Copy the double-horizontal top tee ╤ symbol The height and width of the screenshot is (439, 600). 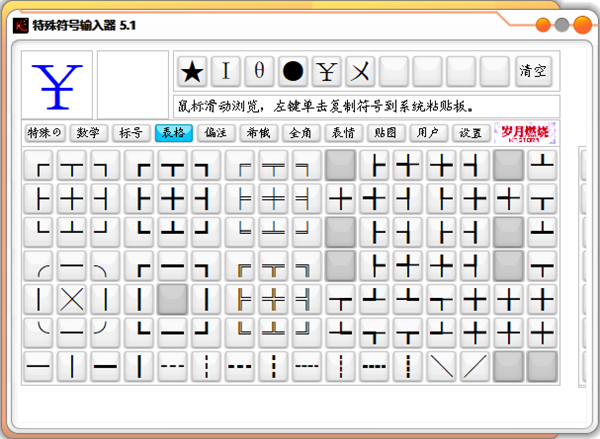(273, 165)
